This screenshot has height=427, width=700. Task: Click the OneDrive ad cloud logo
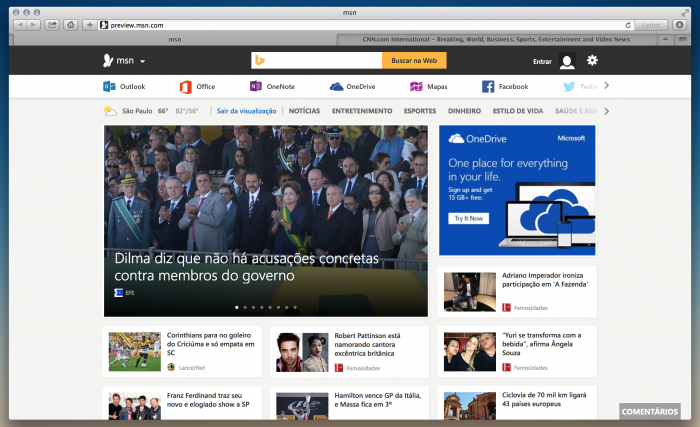click(x=456, y=139)
